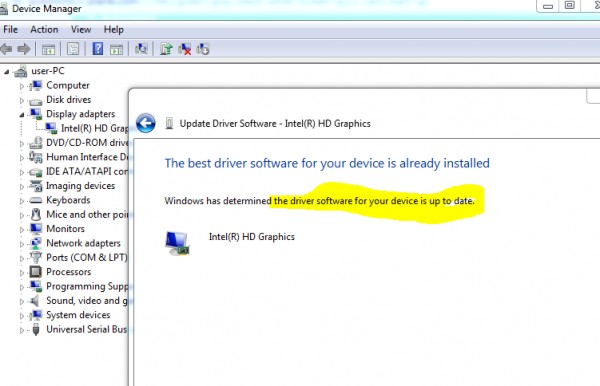Image resolution: width=600 pixels, height=386 pixels.
Task: Click Show/Hide console tree toolbar icon
Action: pyautogui.click(x=48, y=49)
